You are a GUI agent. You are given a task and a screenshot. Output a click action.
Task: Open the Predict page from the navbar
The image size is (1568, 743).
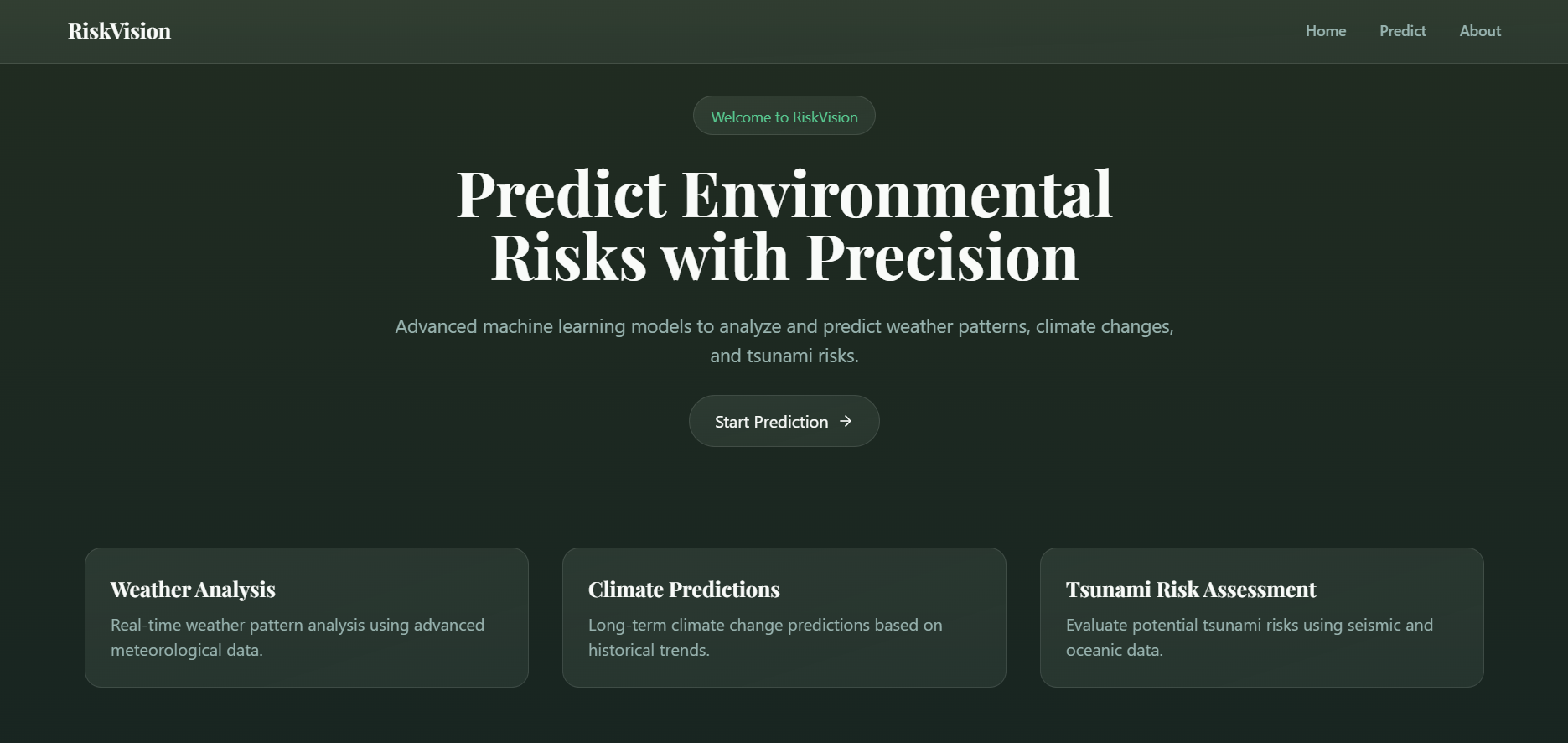tap(1402, 31)
